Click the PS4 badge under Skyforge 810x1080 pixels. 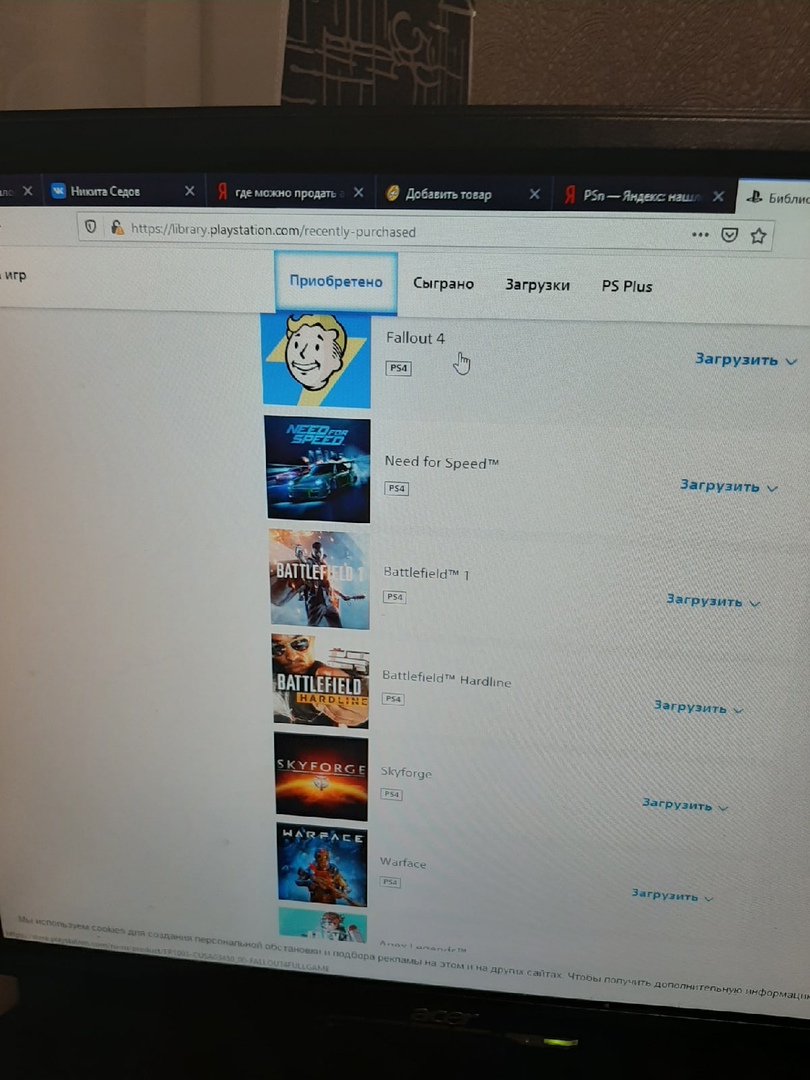pyautogui.click(x=391, y=794)
